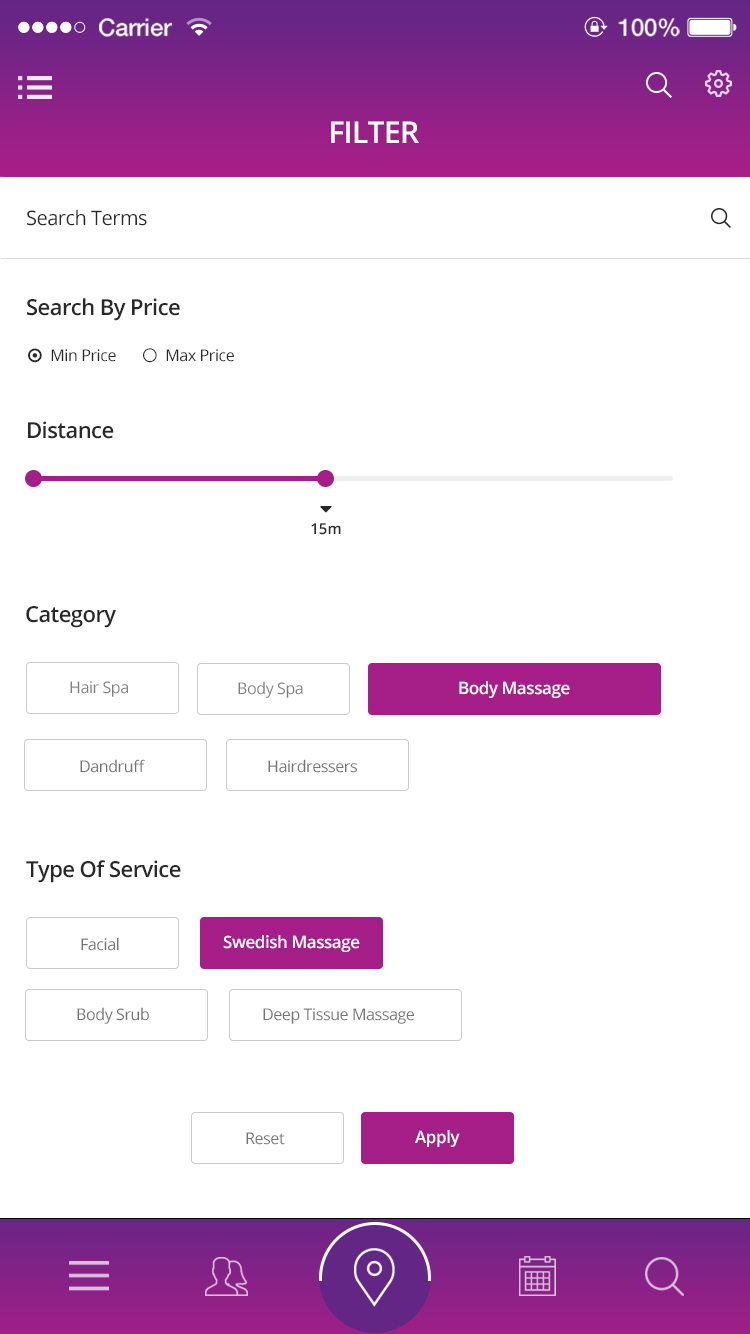Click the Type Of Service heading

click(x=103, y=870)
